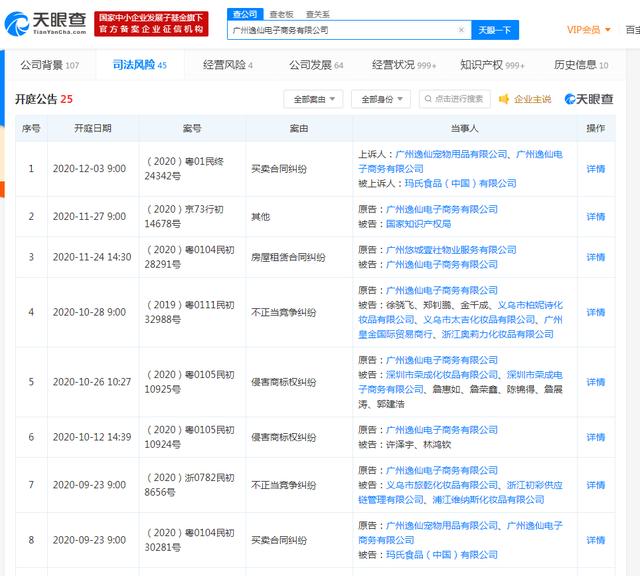Click the Tianyancha logo in header
The image size is (640, 576).
click(x=44, y=24)
